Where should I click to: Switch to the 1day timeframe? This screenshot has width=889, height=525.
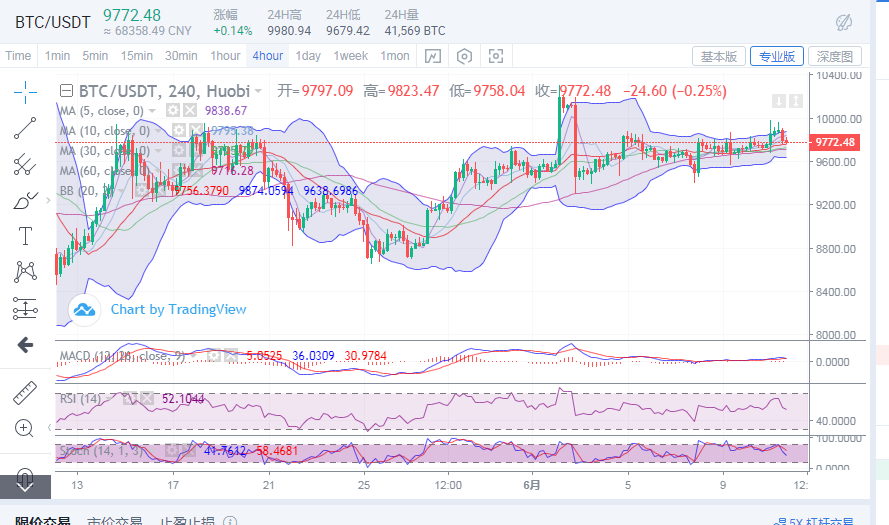point(308,56)
